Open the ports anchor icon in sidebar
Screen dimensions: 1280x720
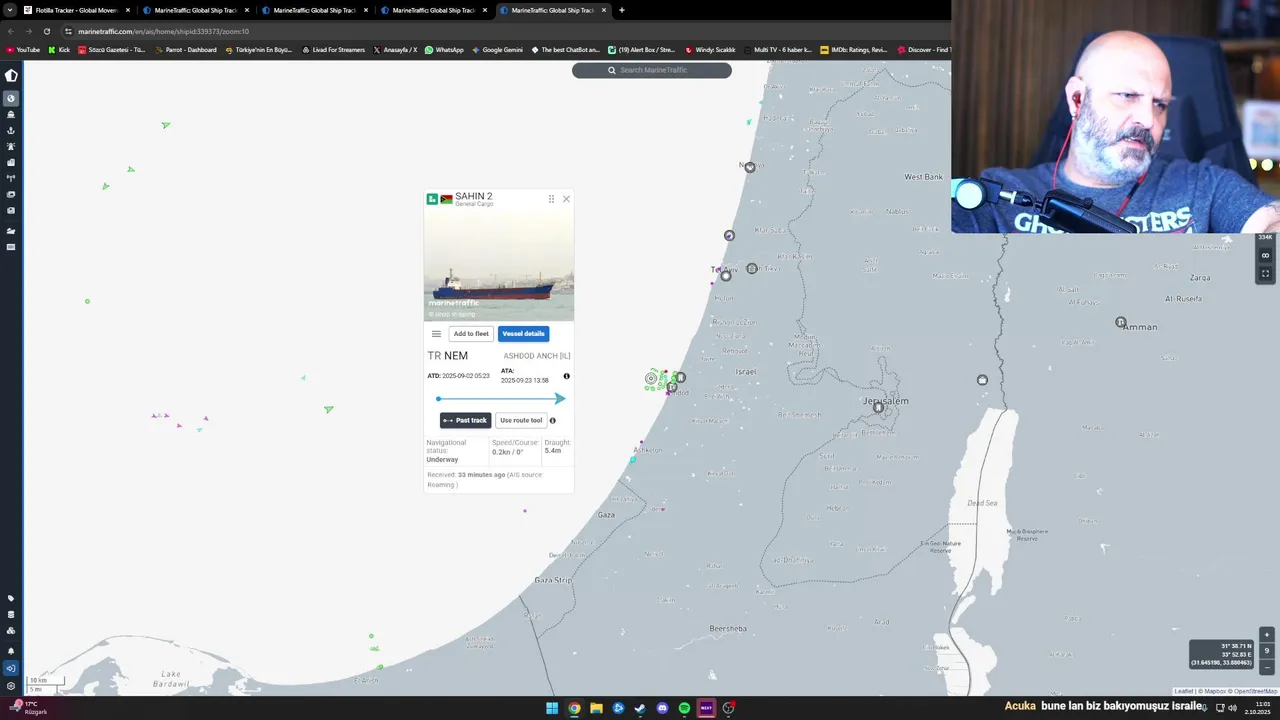tap(11, 130)
